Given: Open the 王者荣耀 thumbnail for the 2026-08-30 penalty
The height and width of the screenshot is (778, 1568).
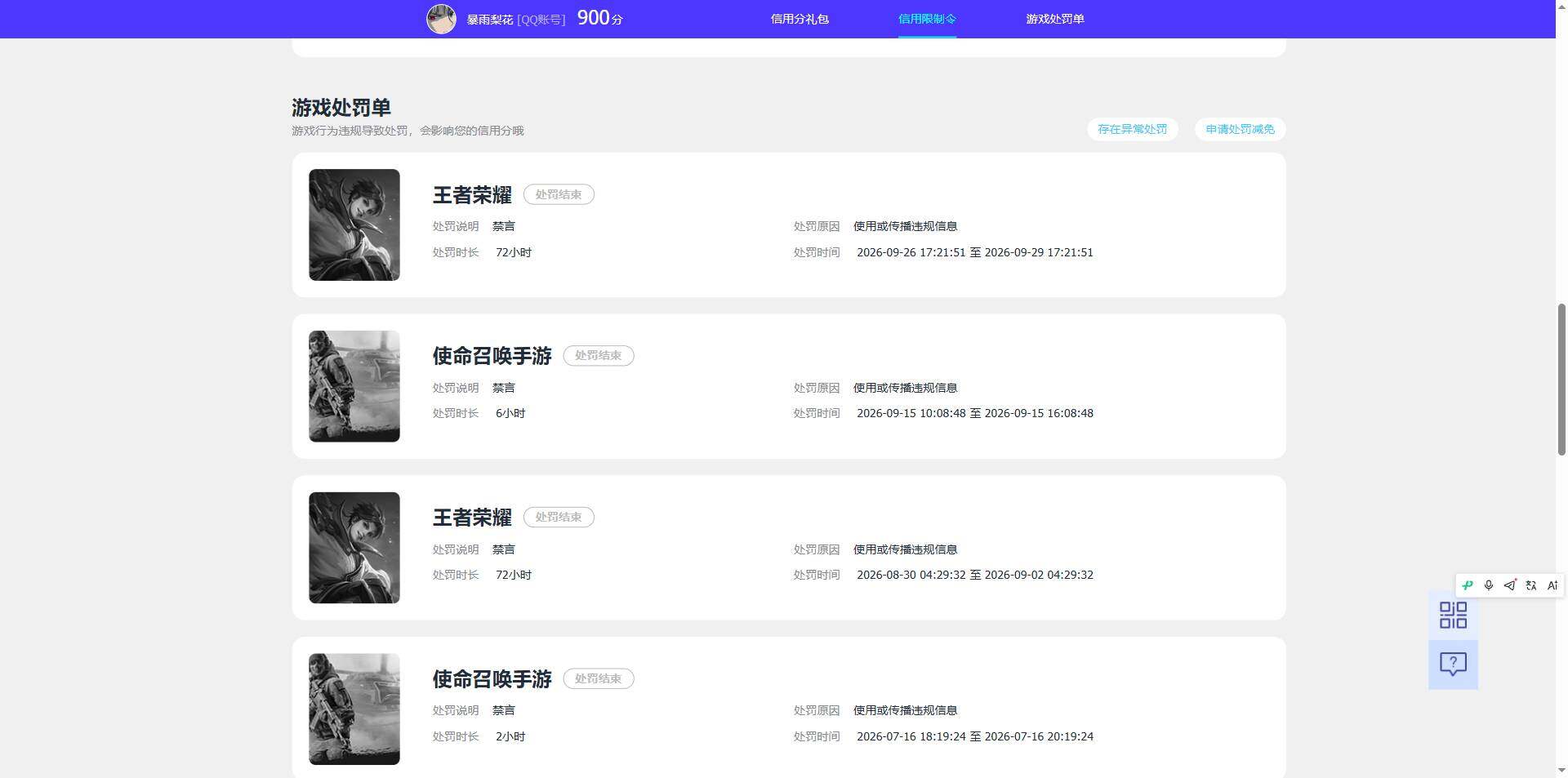Looking at the screenshot, I should pos(354,548).
